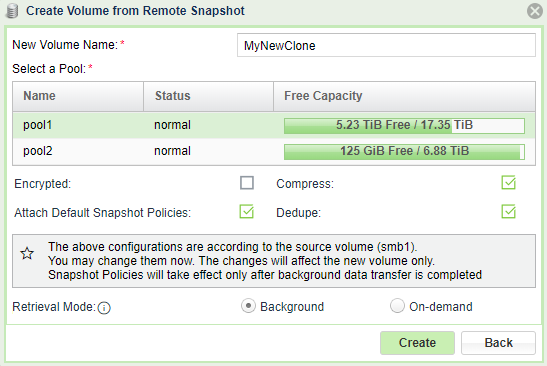Select the pool2 row
Viewport: 547px width, 366px height.
[x=274, y=151]
